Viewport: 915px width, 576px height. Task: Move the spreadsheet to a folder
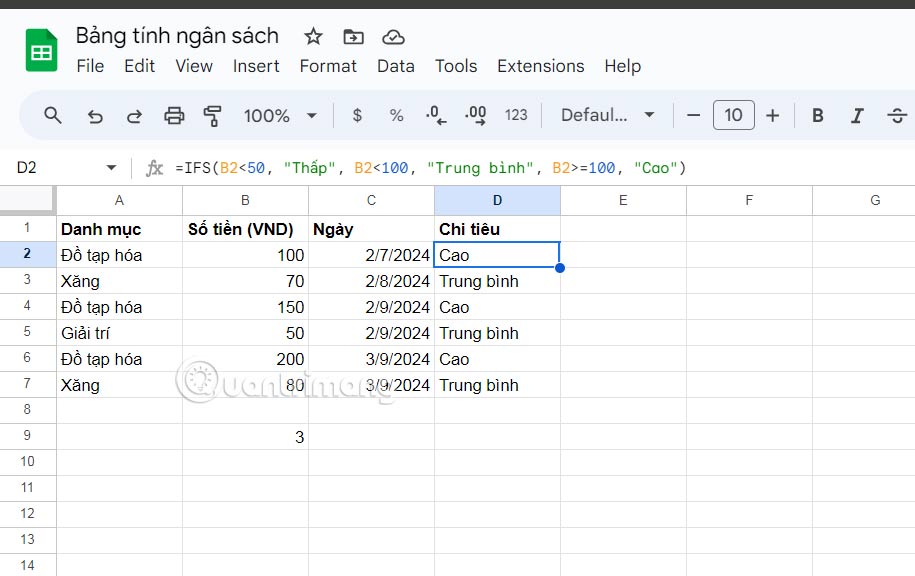click(x=353, y=36)
